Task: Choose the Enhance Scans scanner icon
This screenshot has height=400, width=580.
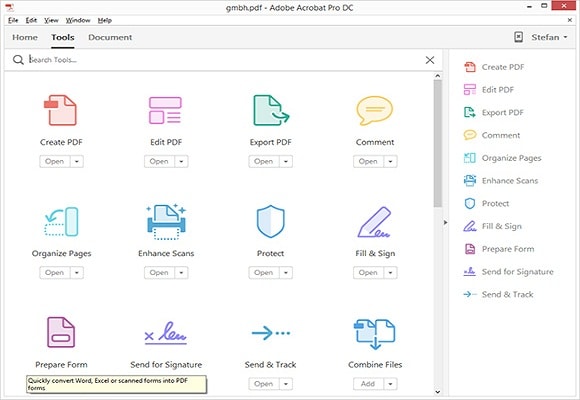Action: coord(166,221)
